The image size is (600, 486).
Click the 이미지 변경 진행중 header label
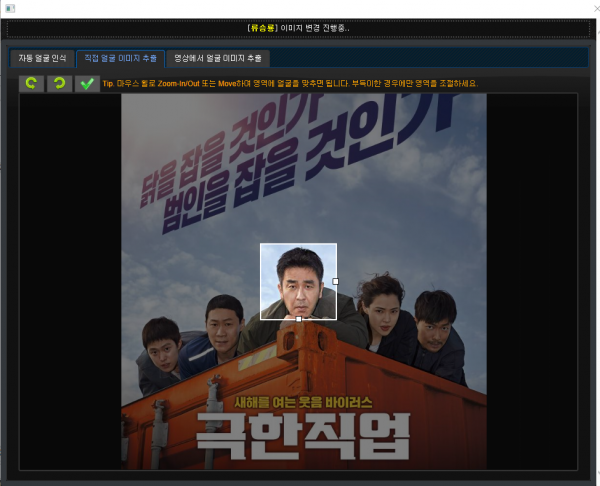coord(299,27)
